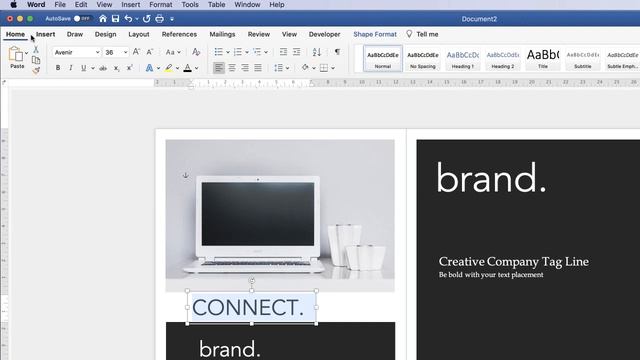Click the Home icon in title bar
The height and width of the screenshot is (360, 640).
click(x=103, y=19)
